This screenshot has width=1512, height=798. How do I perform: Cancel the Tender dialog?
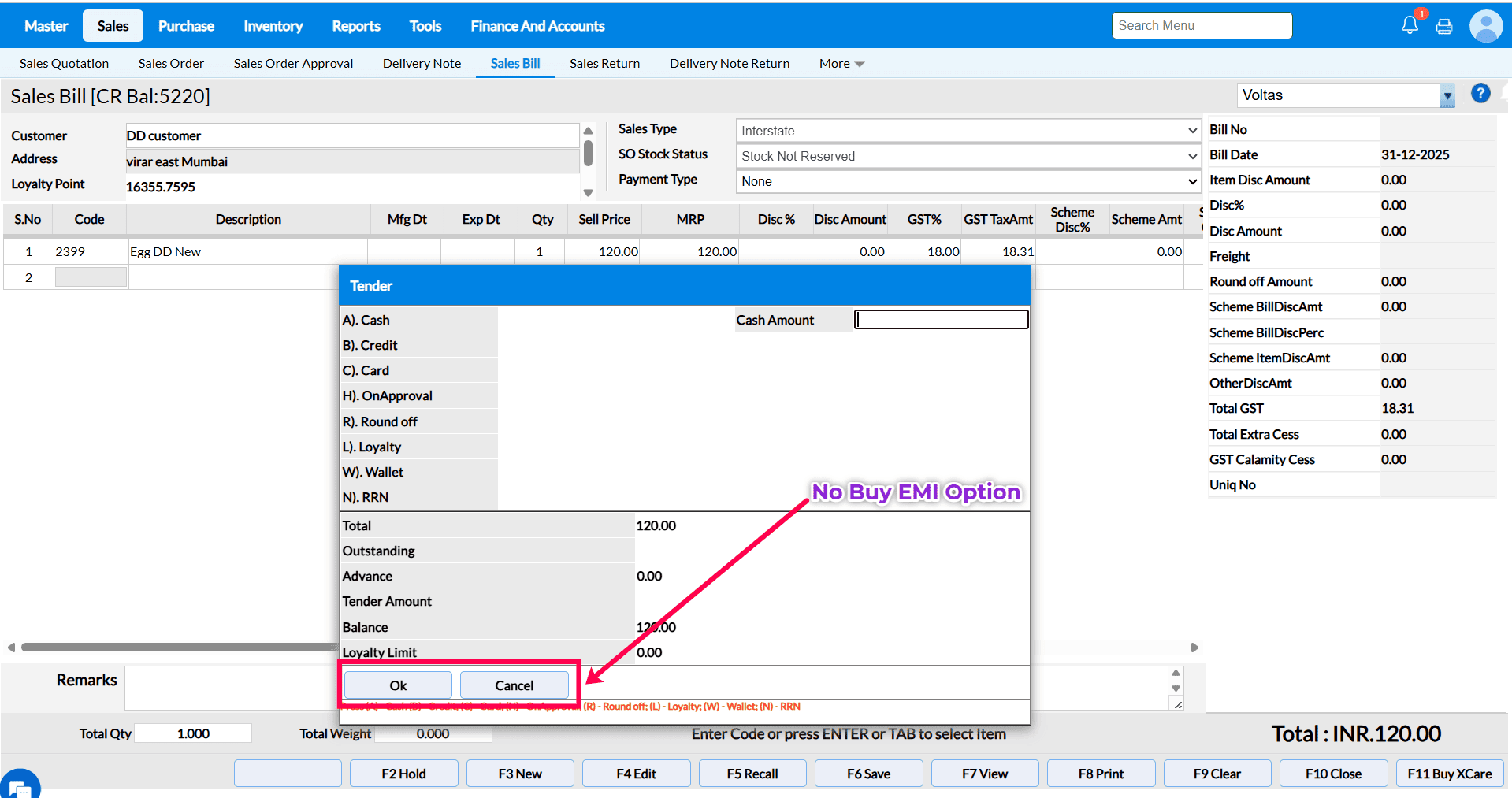click(x=514, y=685)
